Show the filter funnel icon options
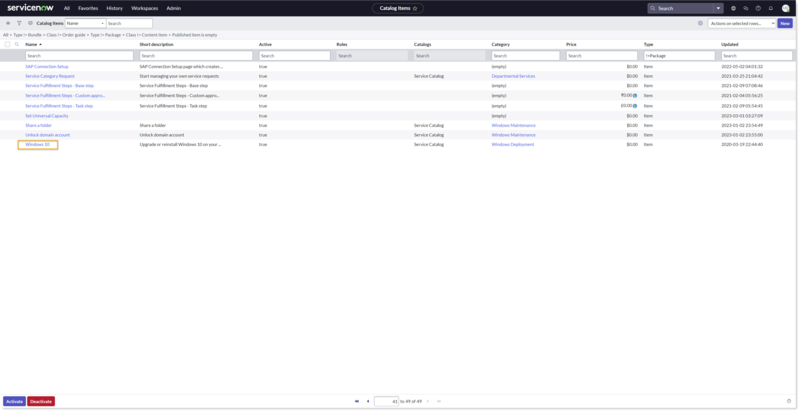 19,23
